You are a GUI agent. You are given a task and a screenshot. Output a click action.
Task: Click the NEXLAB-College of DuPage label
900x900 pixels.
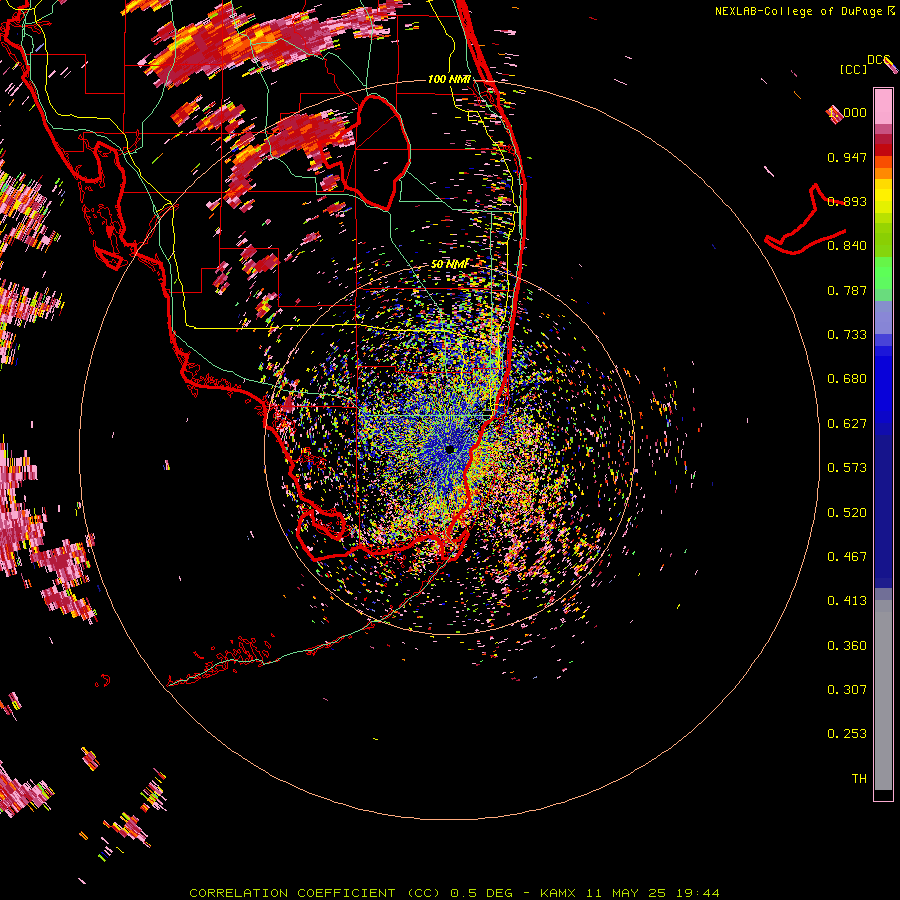tap(800, 11)
